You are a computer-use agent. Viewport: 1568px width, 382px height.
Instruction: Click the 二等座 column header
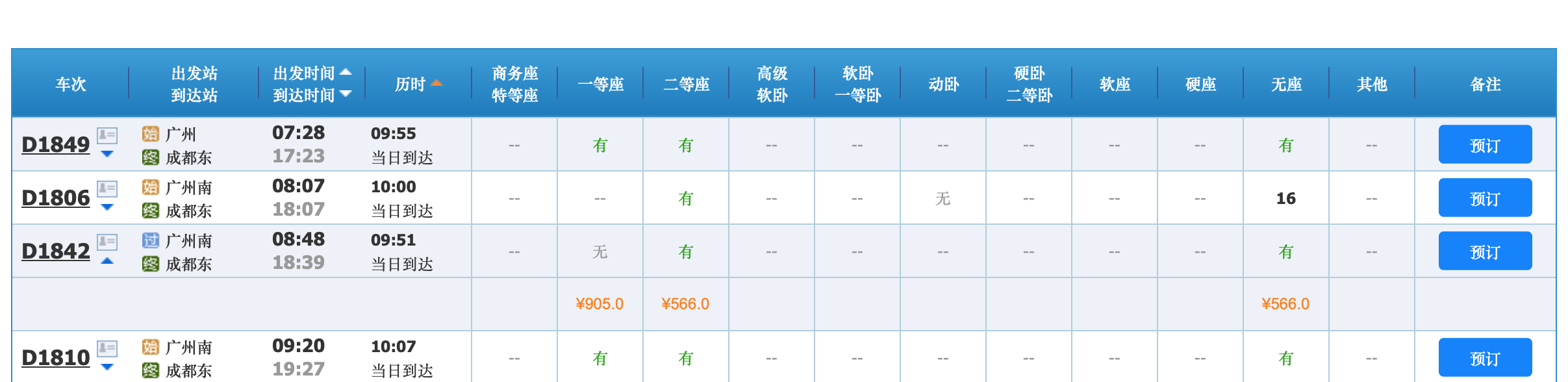pos(686,84)
